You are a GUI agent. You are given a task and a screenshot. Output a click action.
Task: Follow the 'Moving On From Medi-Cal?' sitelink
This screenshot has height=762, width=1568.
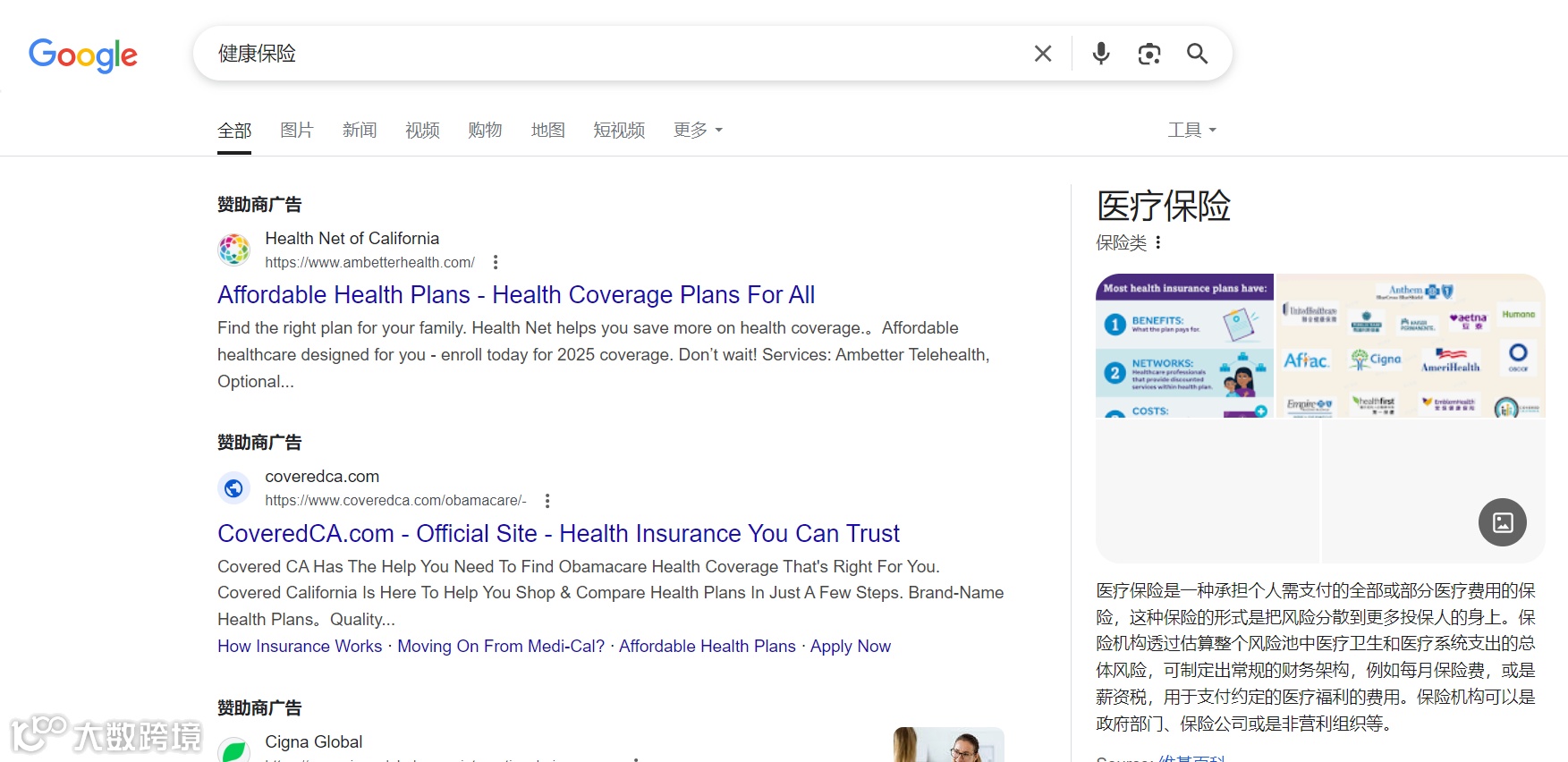[x=501, y=646]
